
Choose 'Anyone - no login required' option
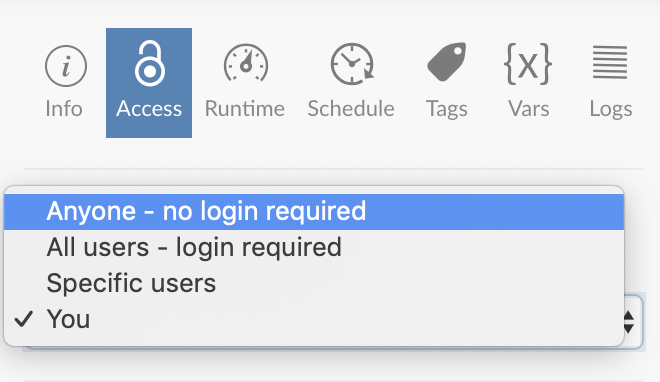[x=314, y=212]
